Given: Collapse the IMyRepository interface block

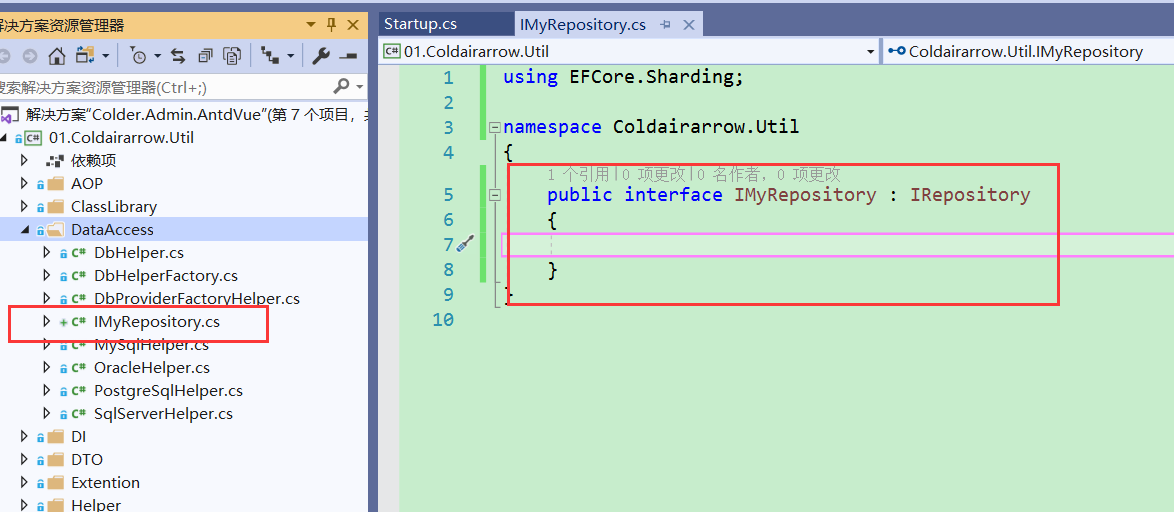Looking at the screenshot, I should pyautogui.click(x=494, y=195).
